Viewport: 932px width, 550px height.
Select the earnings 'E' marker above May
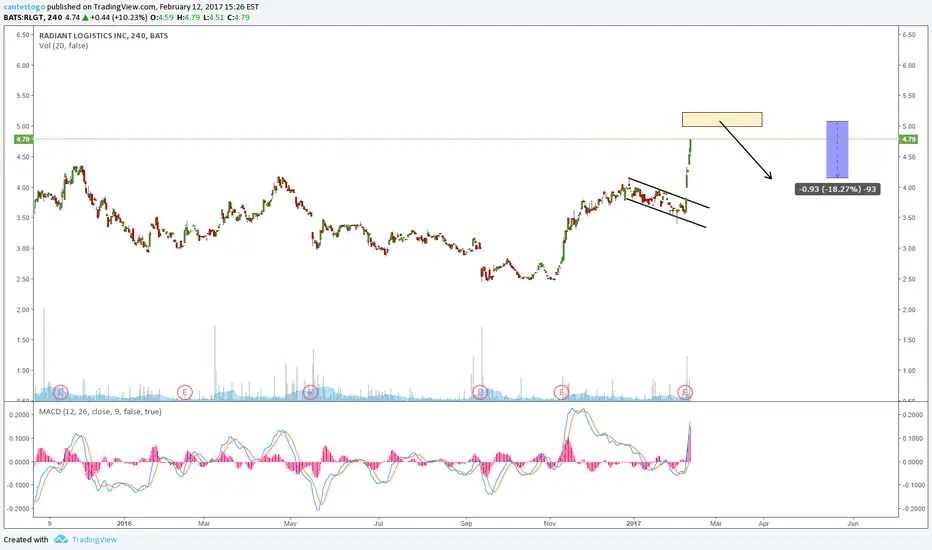(310, 392)
